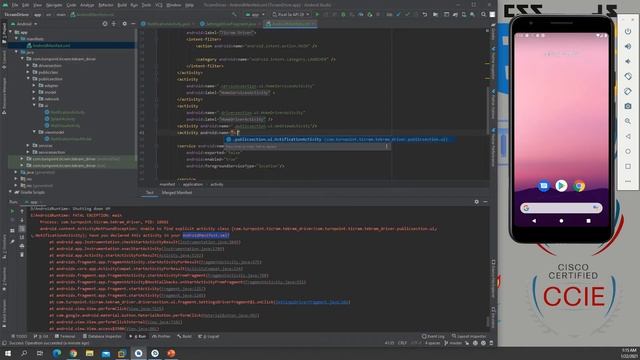Open Database Inspector tool window tab
The width and height of the screenshot is (640, 360).
[x=102, y=336]
